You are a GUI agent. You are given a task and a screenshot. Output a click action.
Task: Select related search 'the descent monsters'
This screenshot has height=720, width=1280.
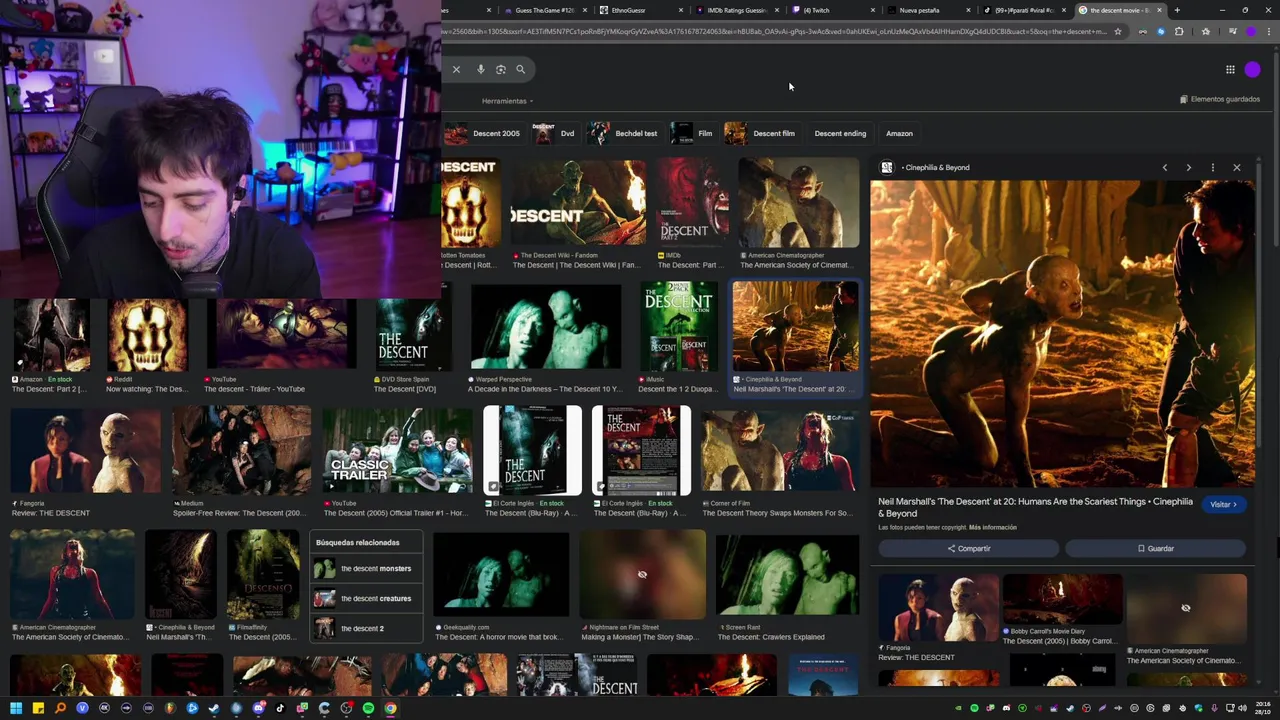tap(366, 568)
